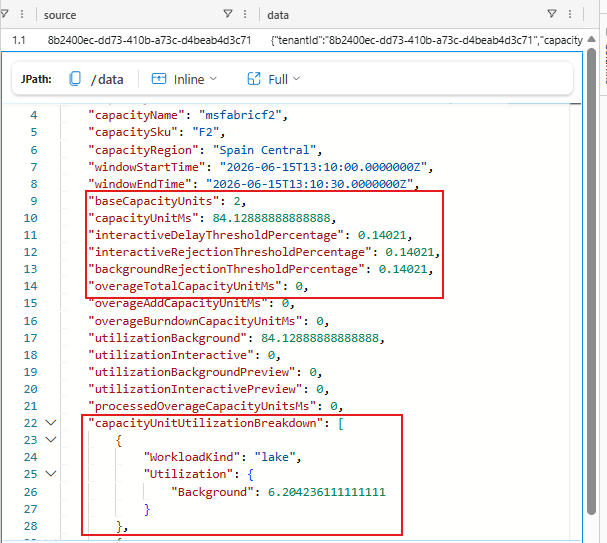Viewport: 607px width, 543px height.
Task: Select row number 1.1
Action: pyautogui.click(x=19, y=40)
